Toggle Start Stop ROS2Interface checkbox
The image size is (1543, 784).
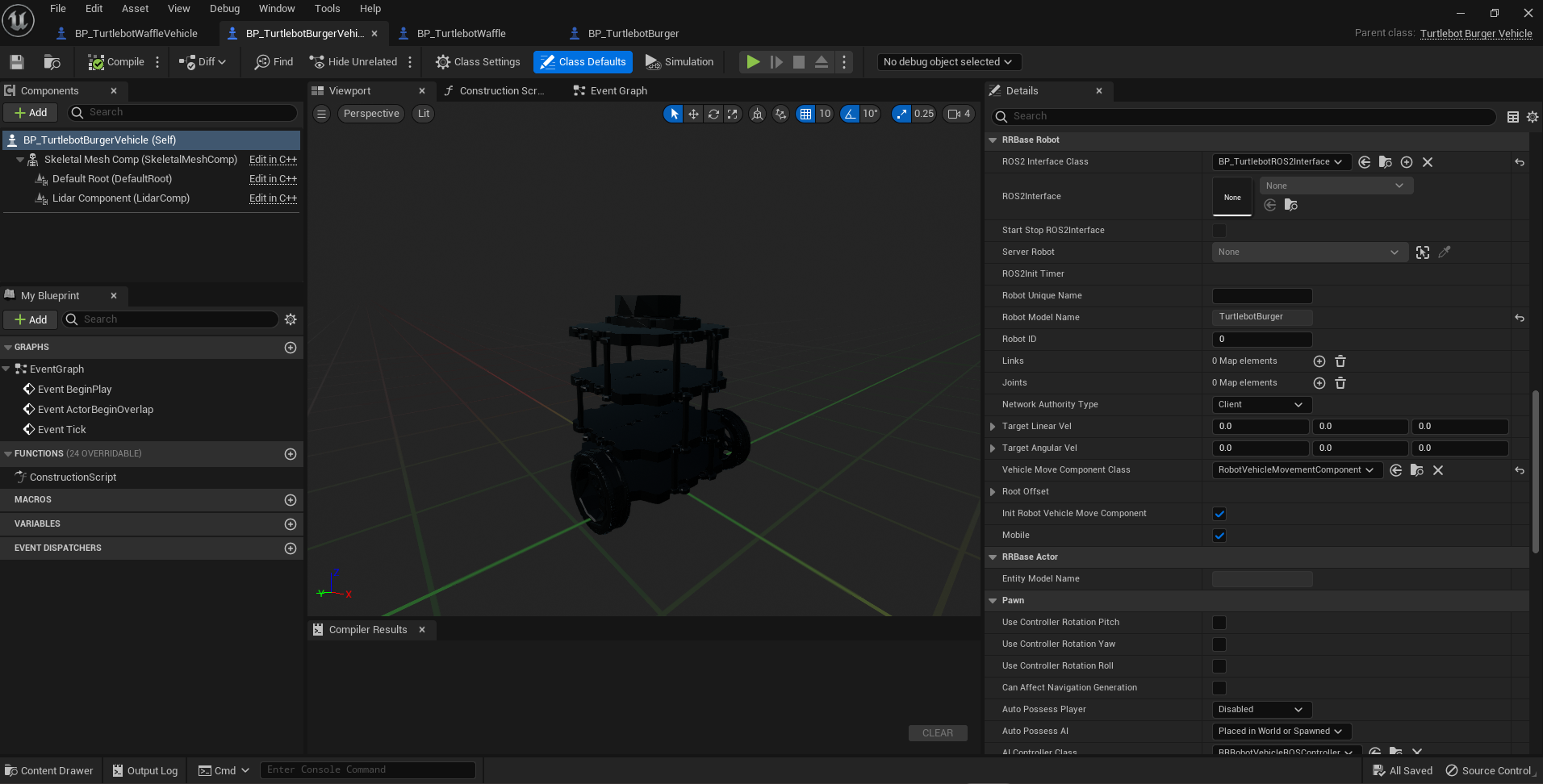click(x=1219, y=231)
